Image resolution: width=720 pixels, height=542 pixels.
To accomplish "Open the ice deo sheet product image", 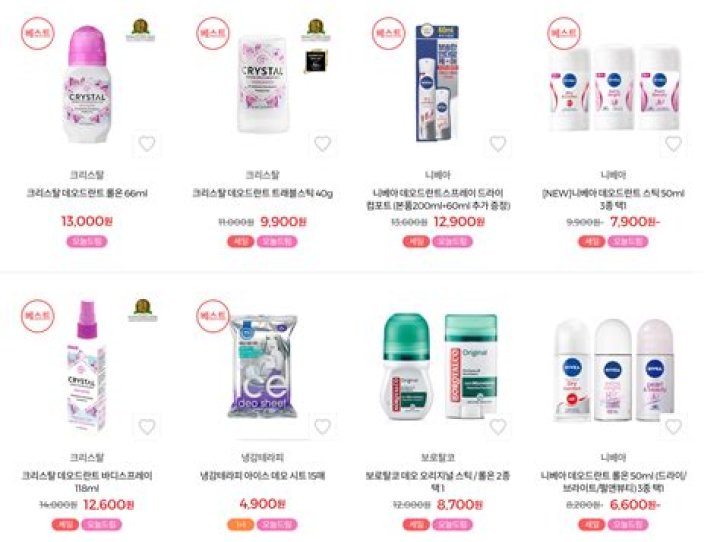I will (263, 366).
